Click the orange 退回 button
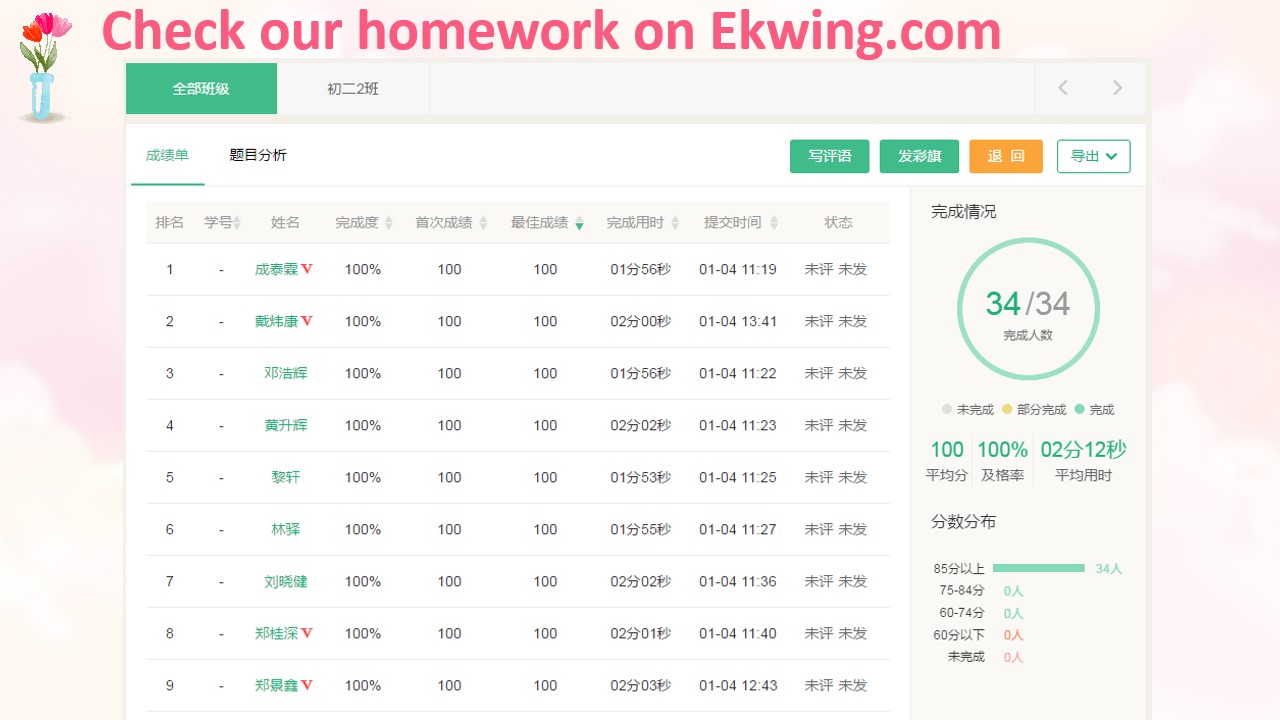The height and width of the screenshot is (720, 1280). (x=1006, y=156)
